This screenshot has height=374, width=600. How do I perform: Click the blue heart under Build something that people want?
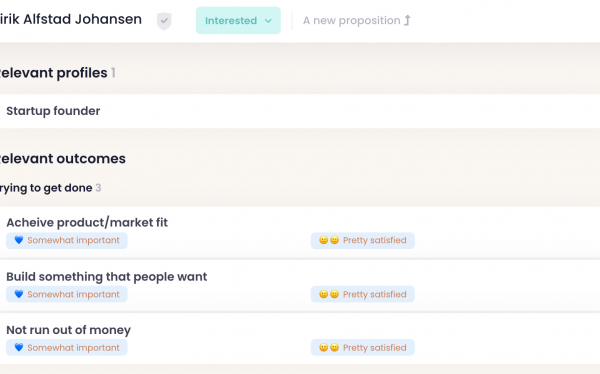[19, 294]
